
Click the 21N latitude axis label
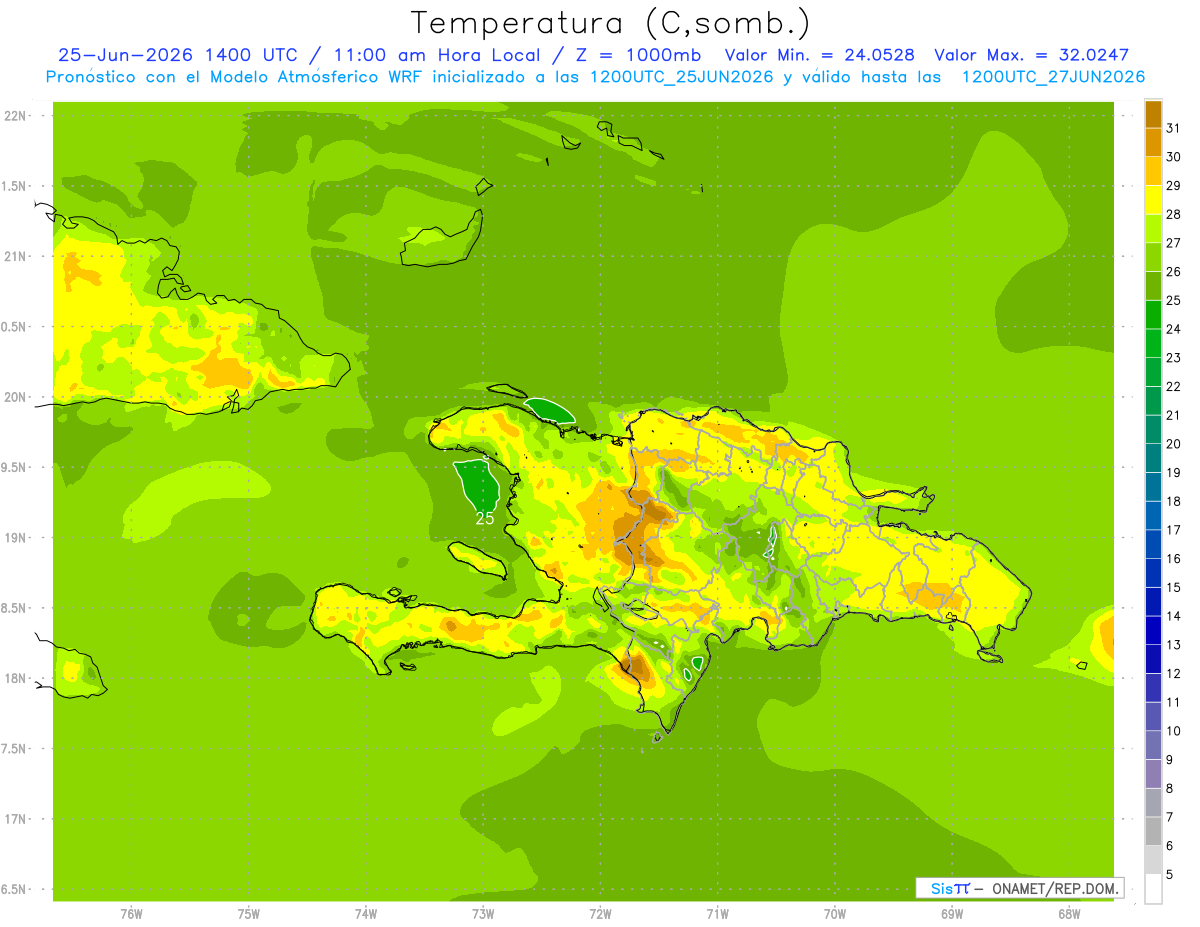pos(15,256)
